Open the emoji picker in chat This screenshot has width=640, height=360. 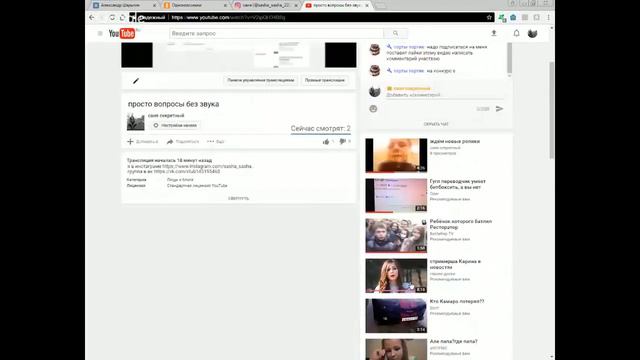point(373,109)
